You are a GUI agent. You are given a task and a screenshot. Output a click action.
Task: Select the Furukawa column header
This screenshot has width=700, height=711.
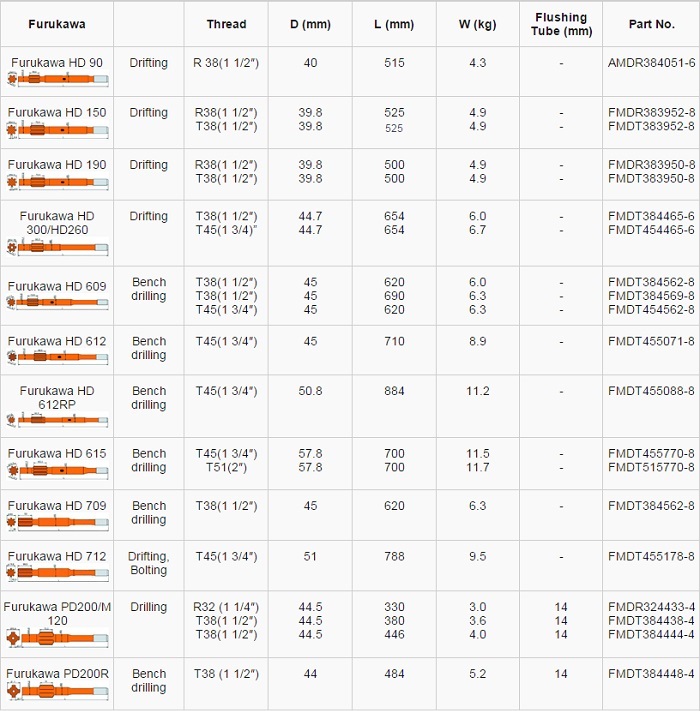click(57, 24)
